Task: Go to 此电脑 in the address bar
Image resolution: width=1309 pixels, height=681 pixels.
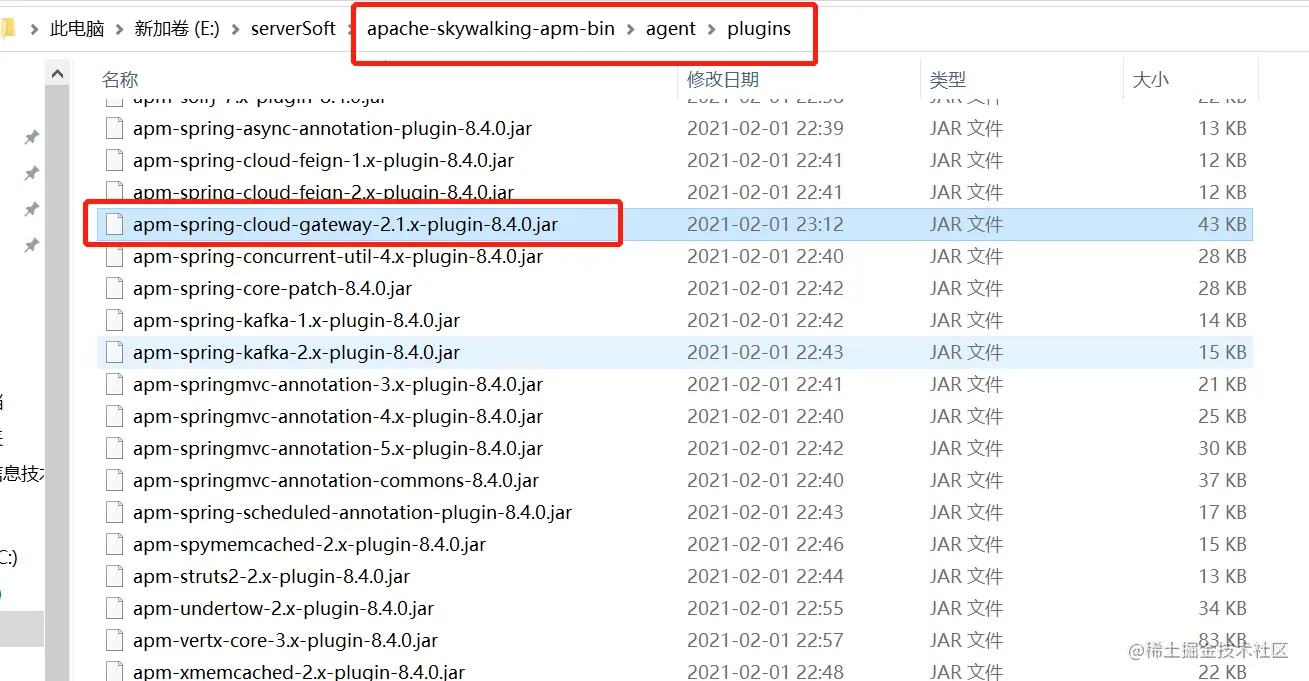Action: (77, 29)
